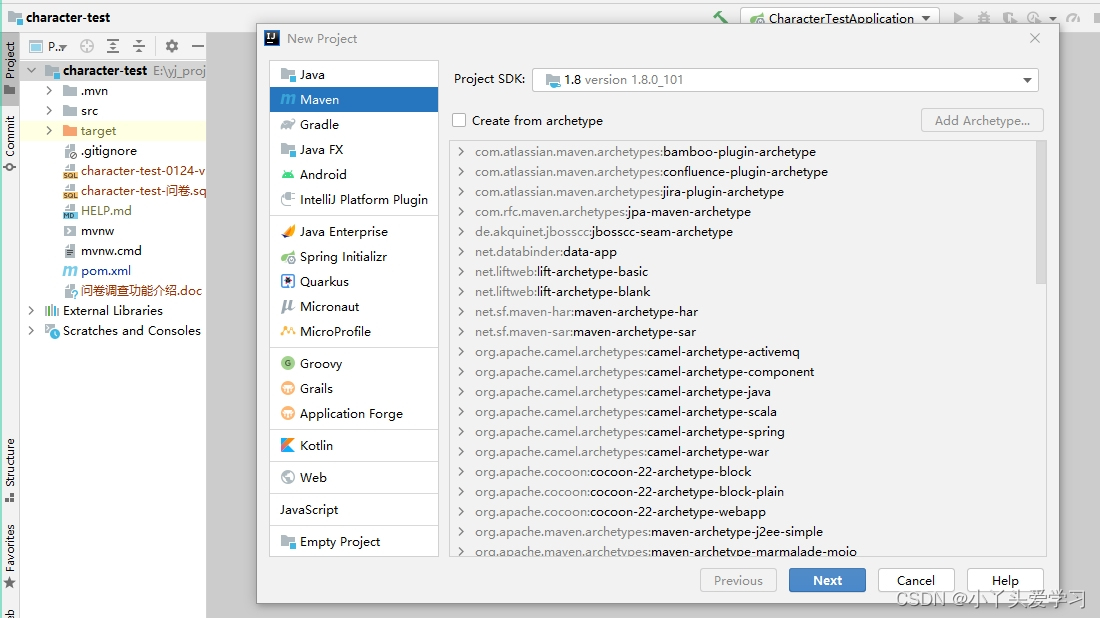Choose Spring Initializr generator
The image size is (1100, 618).
click(354, 257)
